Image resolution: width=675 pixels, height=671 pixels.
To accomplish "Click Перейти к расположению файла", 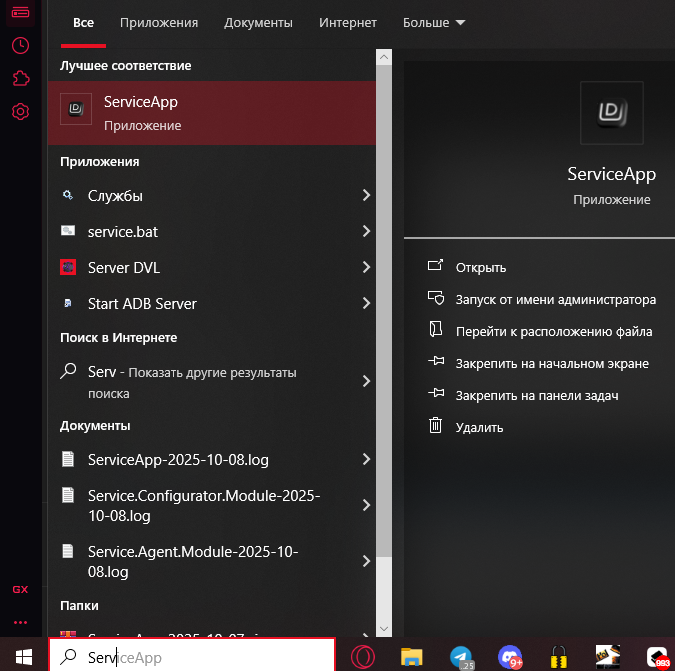I will point(553,331).
